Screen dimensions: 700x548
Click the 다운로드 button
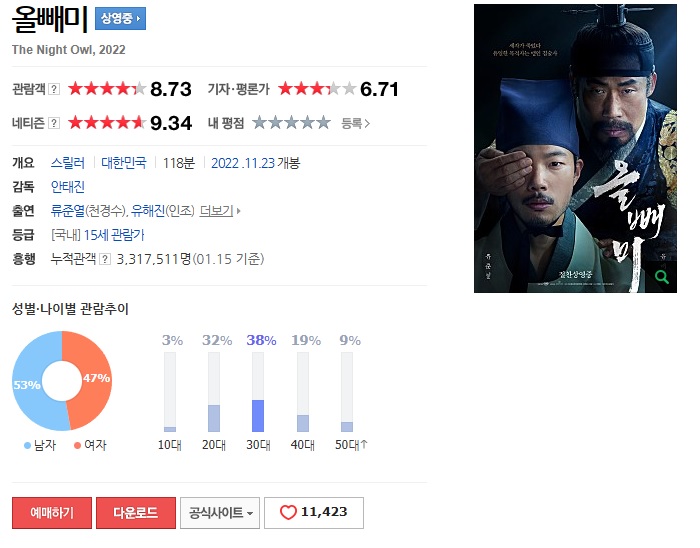pyautogui.click(x=136, y=513)
